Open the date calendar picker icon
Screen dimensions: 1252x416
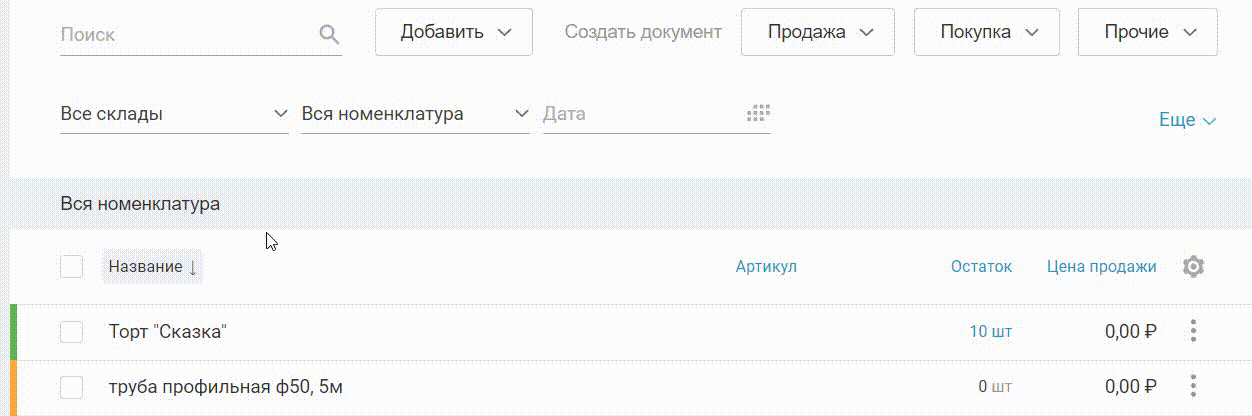pyautogui.click(x=758, y=114)
